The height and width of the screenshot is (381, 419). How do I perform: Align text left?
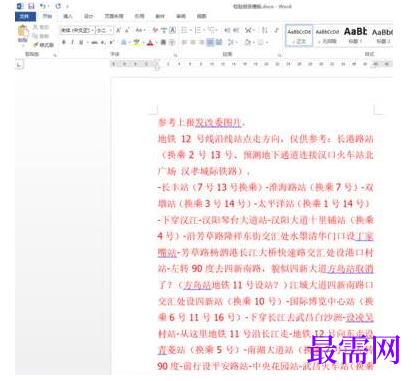pos(184,42)
